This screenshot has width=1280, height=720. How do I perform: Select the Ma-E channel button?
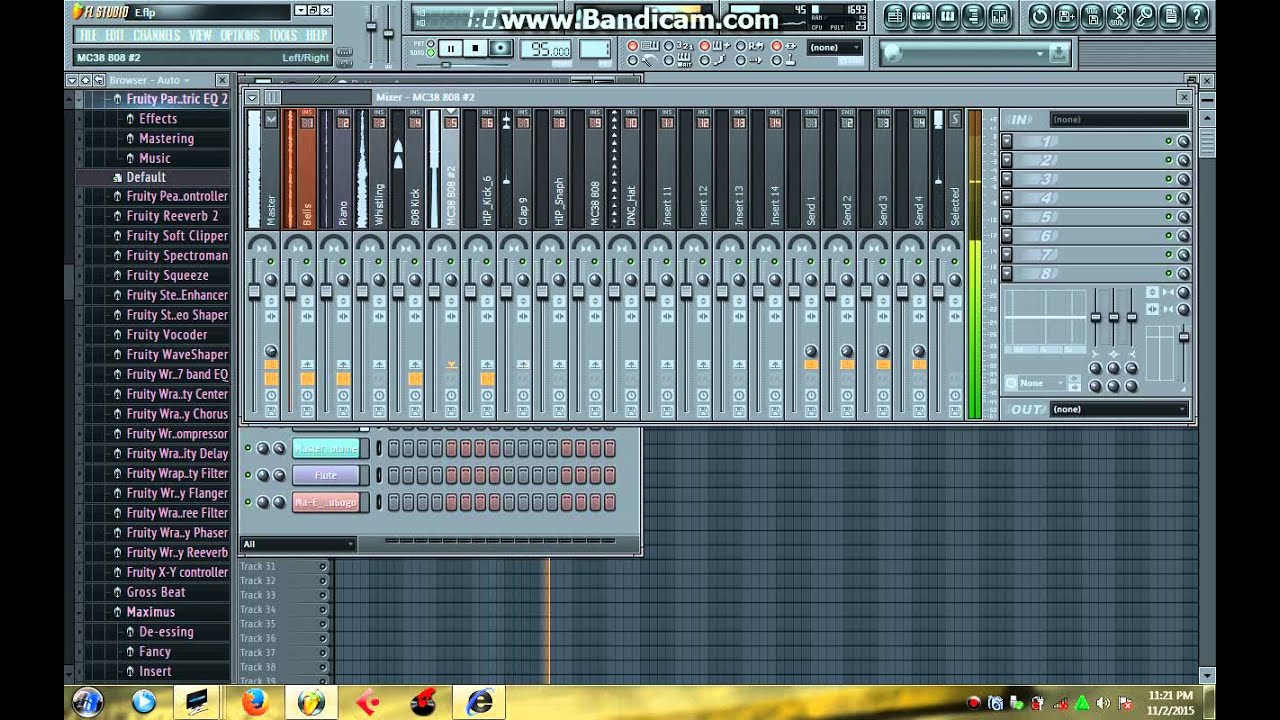[x=326, y=502]
